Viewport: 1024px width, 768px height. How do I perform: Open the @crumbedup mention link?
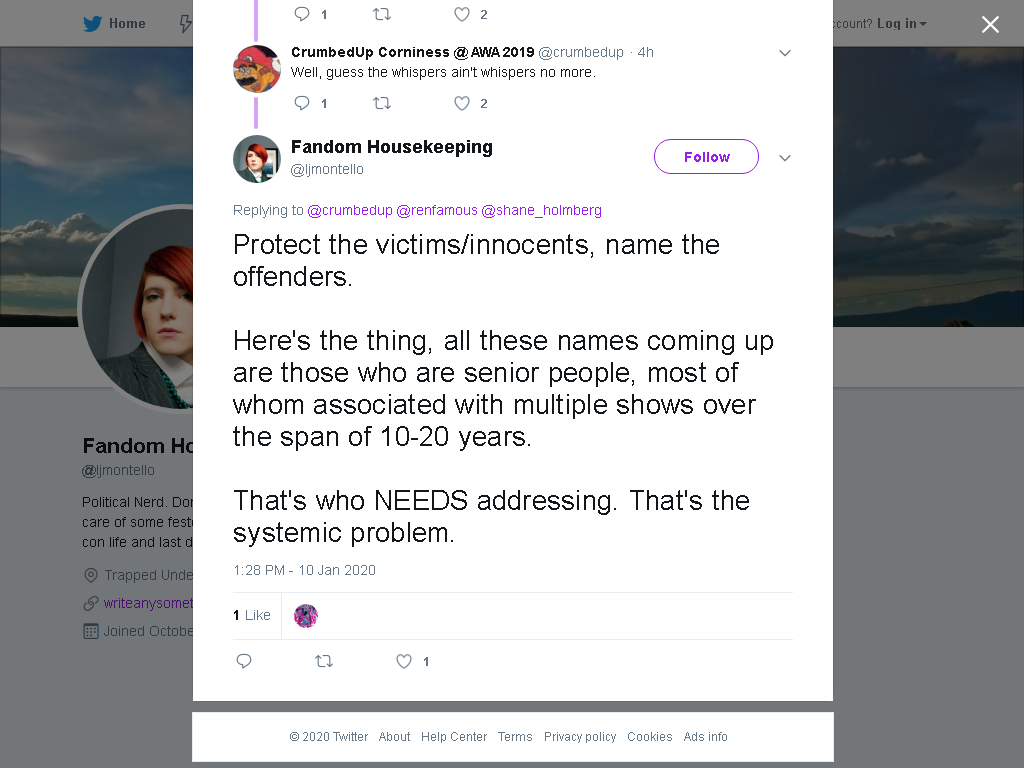[x=350, y=210]
